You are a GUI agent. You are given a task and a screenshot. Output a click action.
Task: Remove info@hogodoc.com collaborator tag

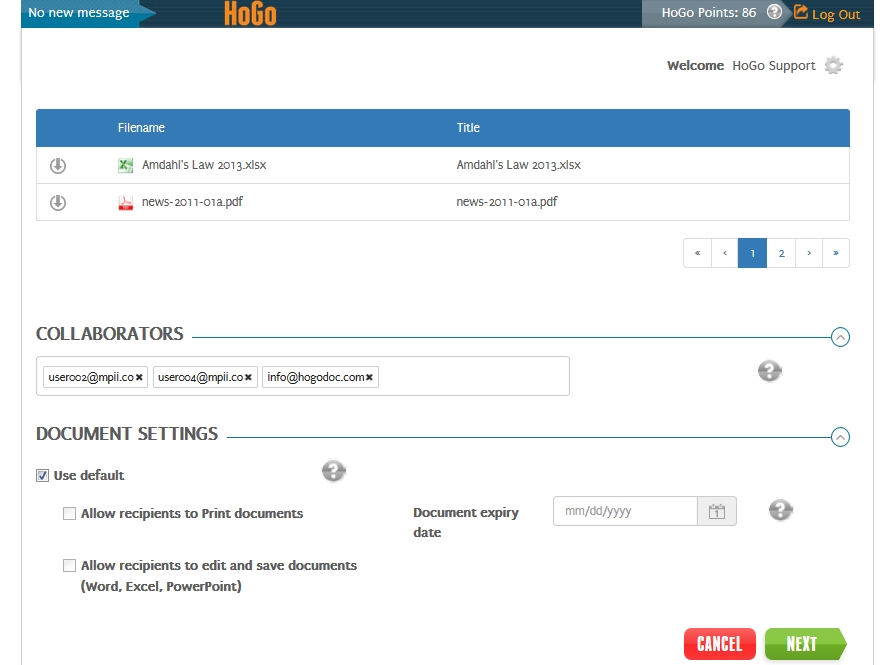coord(369,377)
